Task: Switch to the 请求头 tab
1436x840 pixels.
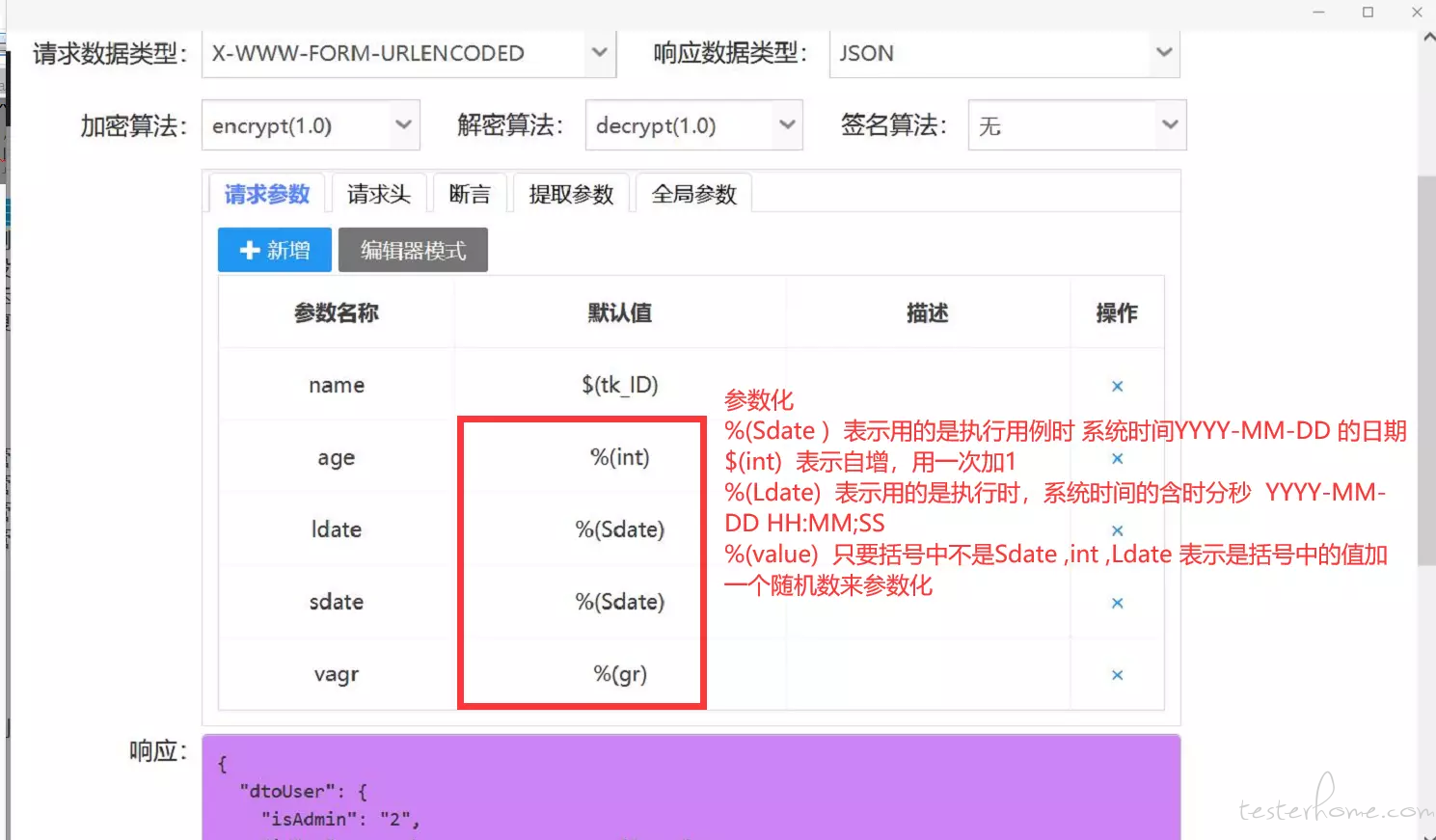Action: [x=379, y=194]
